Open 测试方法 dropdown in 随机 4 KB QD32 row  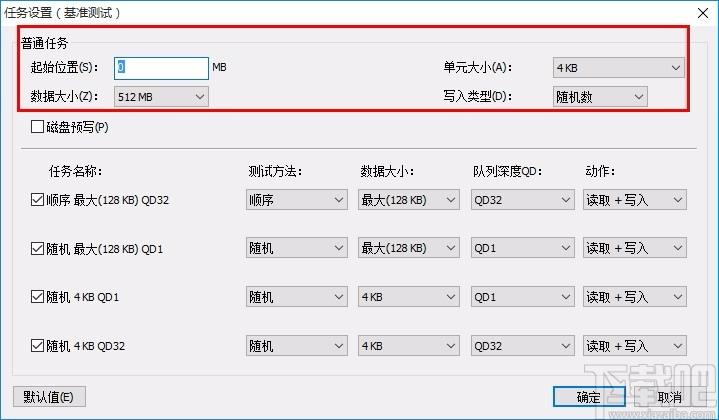[297, 346]
